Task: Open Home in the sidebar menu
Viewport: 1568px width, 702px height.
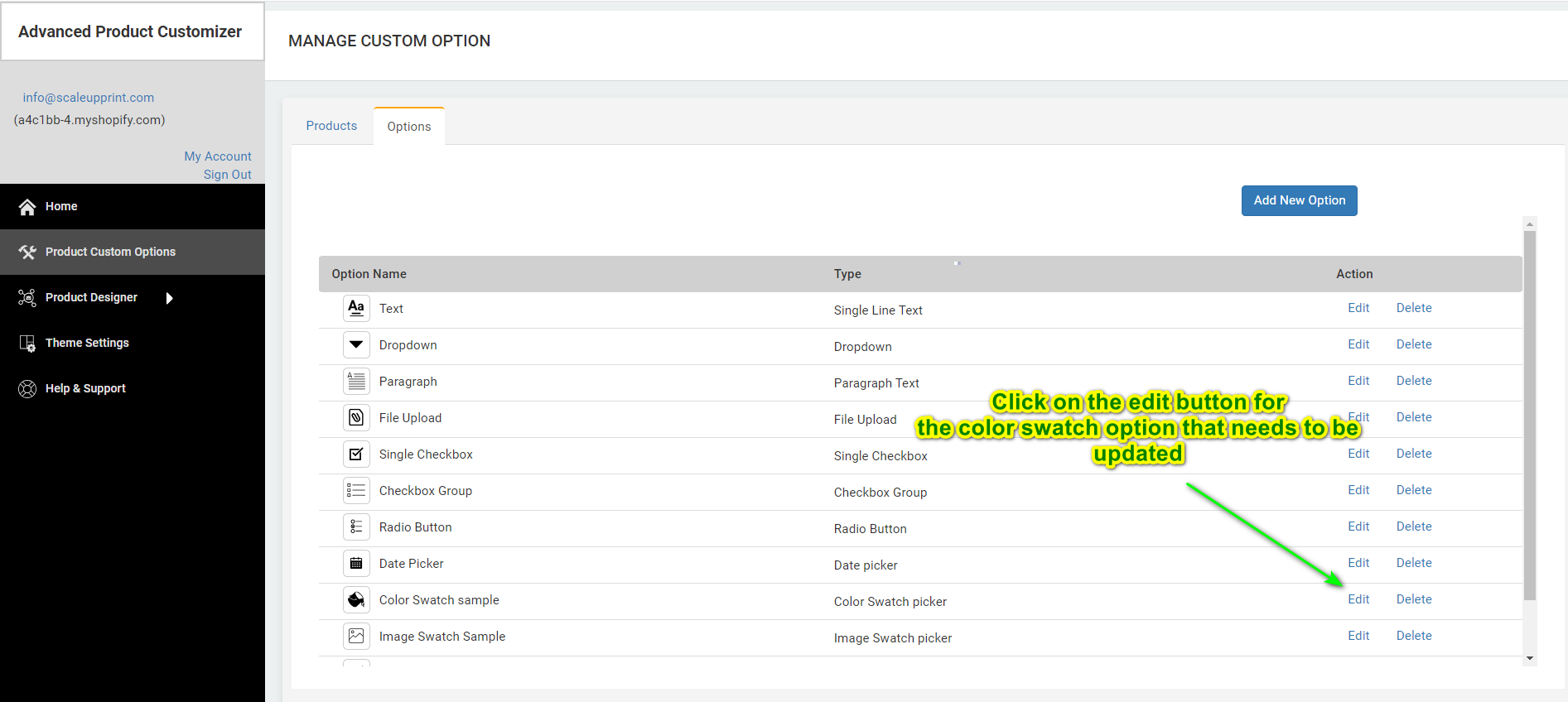Action: (133, 206)
